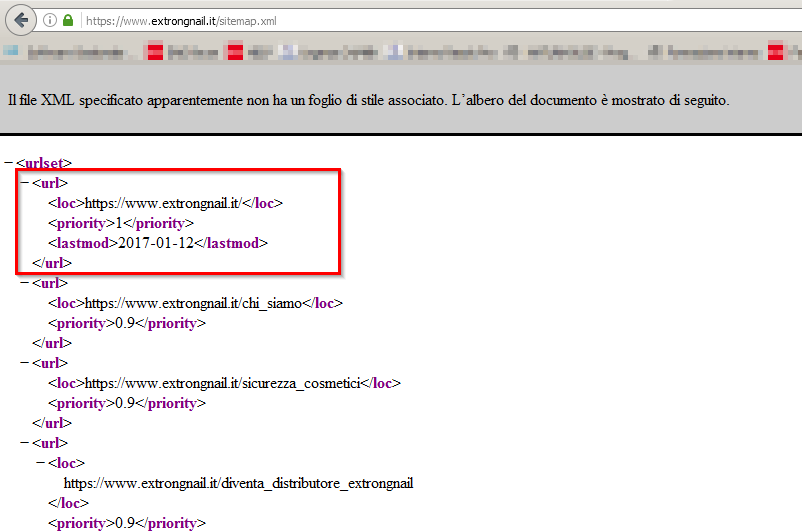Collapse the url node with lastmod 2017-01-12
802x532 pixels.
[x=25, y=183]
